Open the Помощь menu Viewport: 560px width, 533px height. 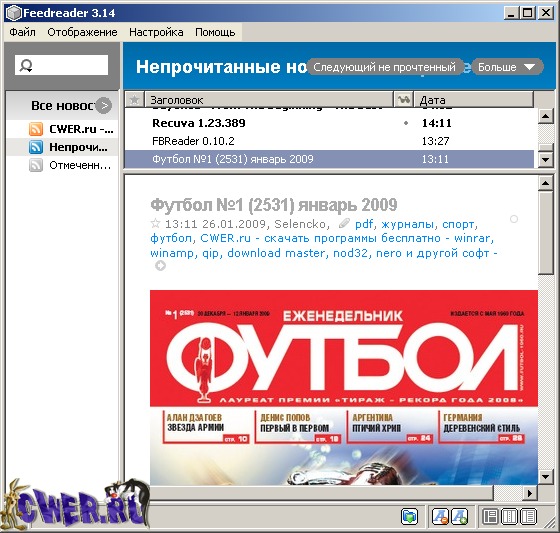[215, 32]
